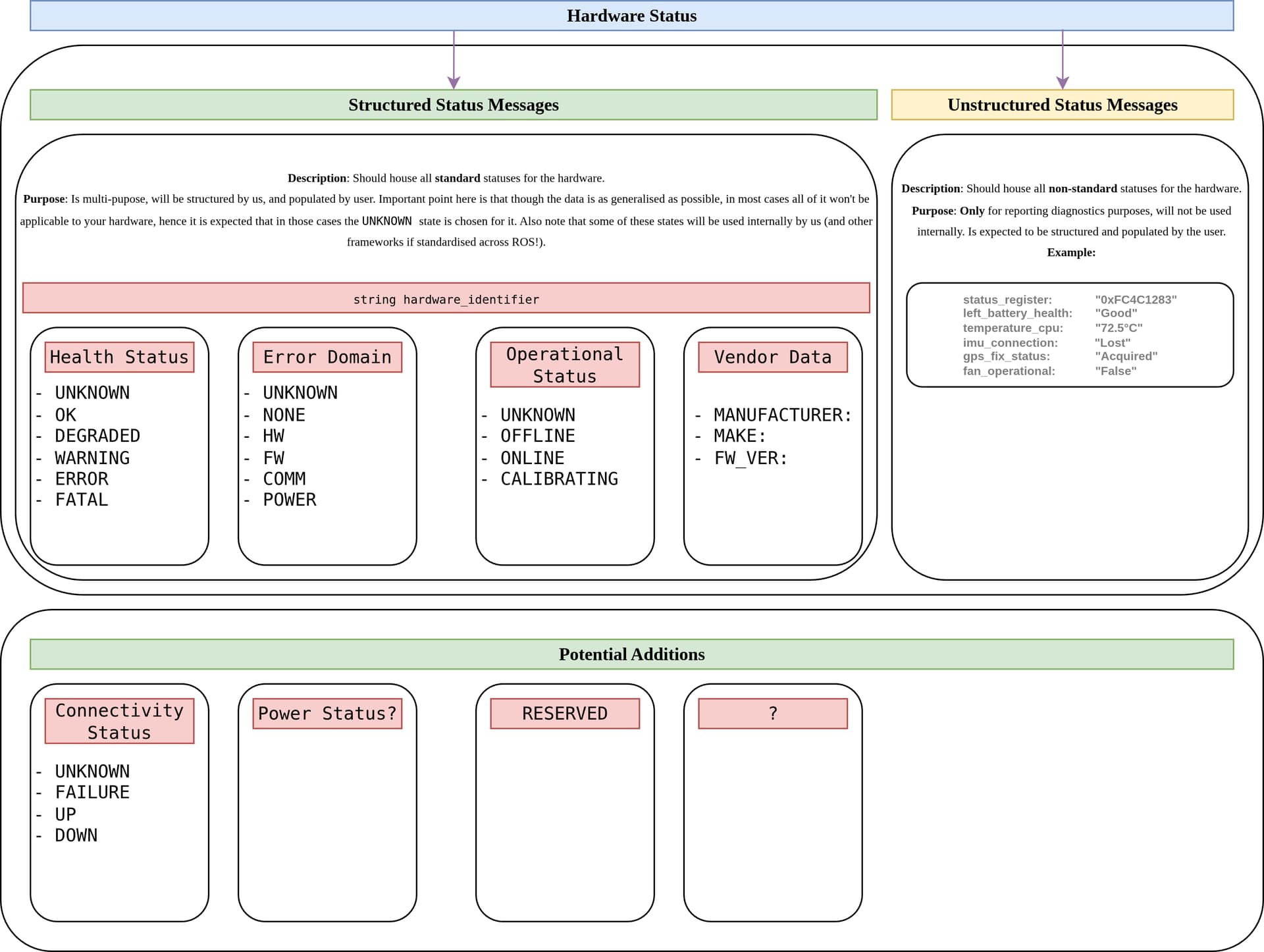
Task: Select COMM in Error Domain list
Action: [x=284, y=479]
